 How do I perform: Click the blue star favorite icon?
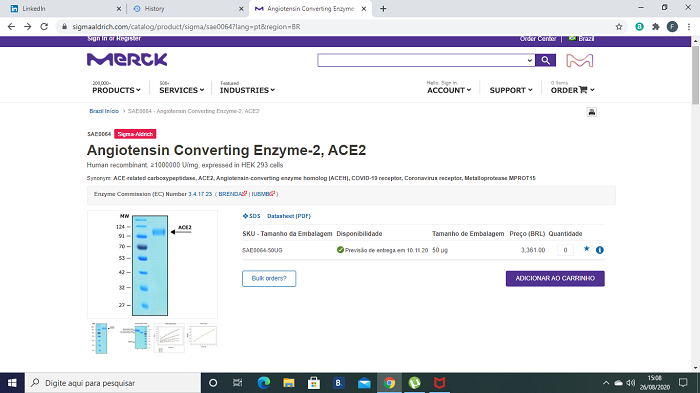click(587, 249)
